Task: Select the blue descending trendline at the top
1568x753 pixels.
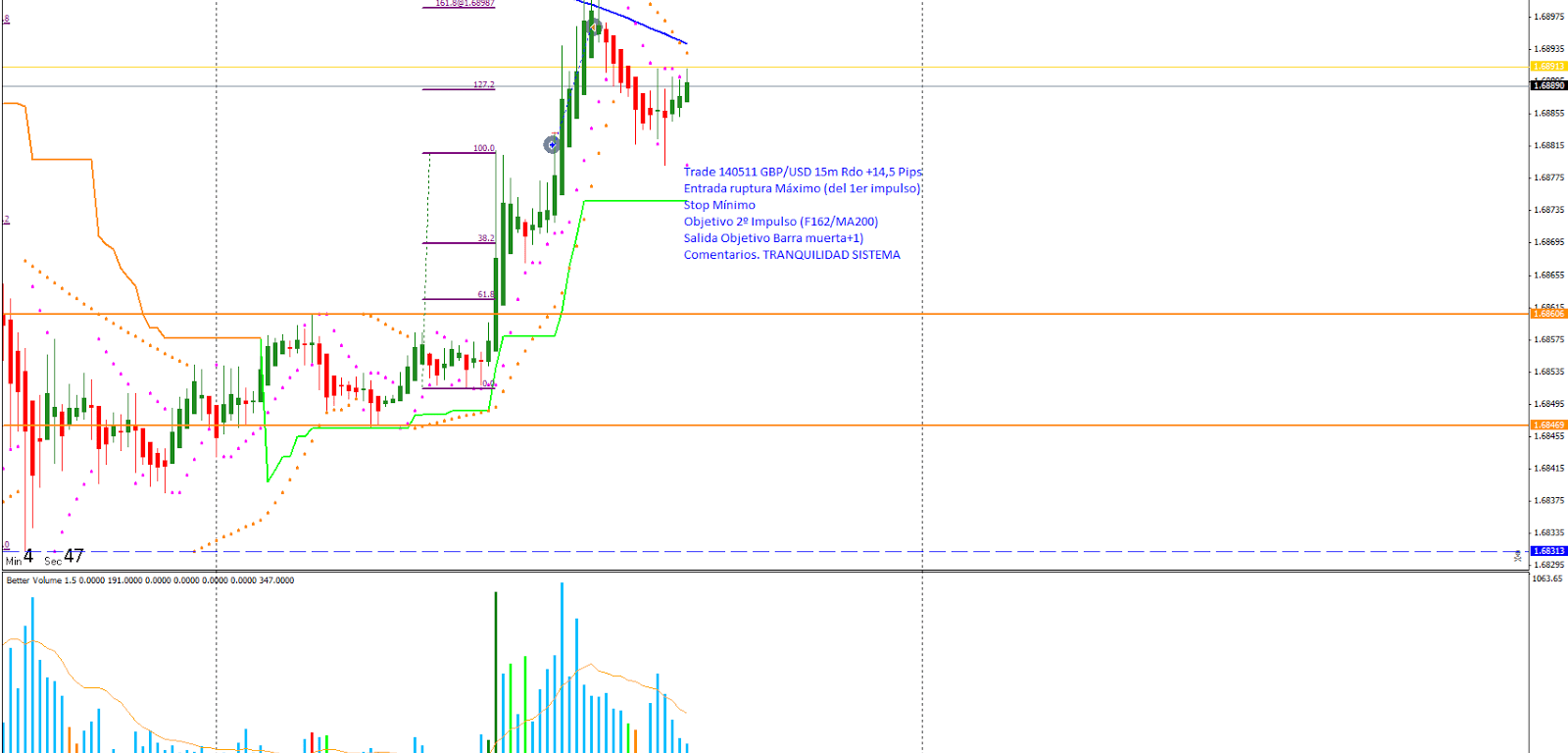Action: [x=637, y=24]
